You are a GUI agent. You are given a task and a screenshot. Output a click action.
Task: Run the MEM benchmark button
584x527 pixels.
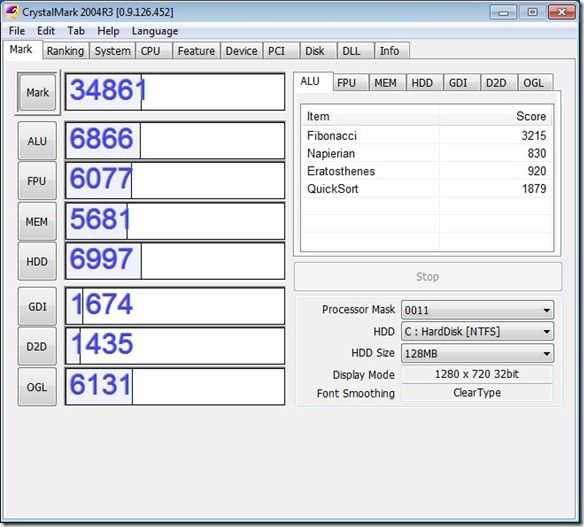coord(37,222)
